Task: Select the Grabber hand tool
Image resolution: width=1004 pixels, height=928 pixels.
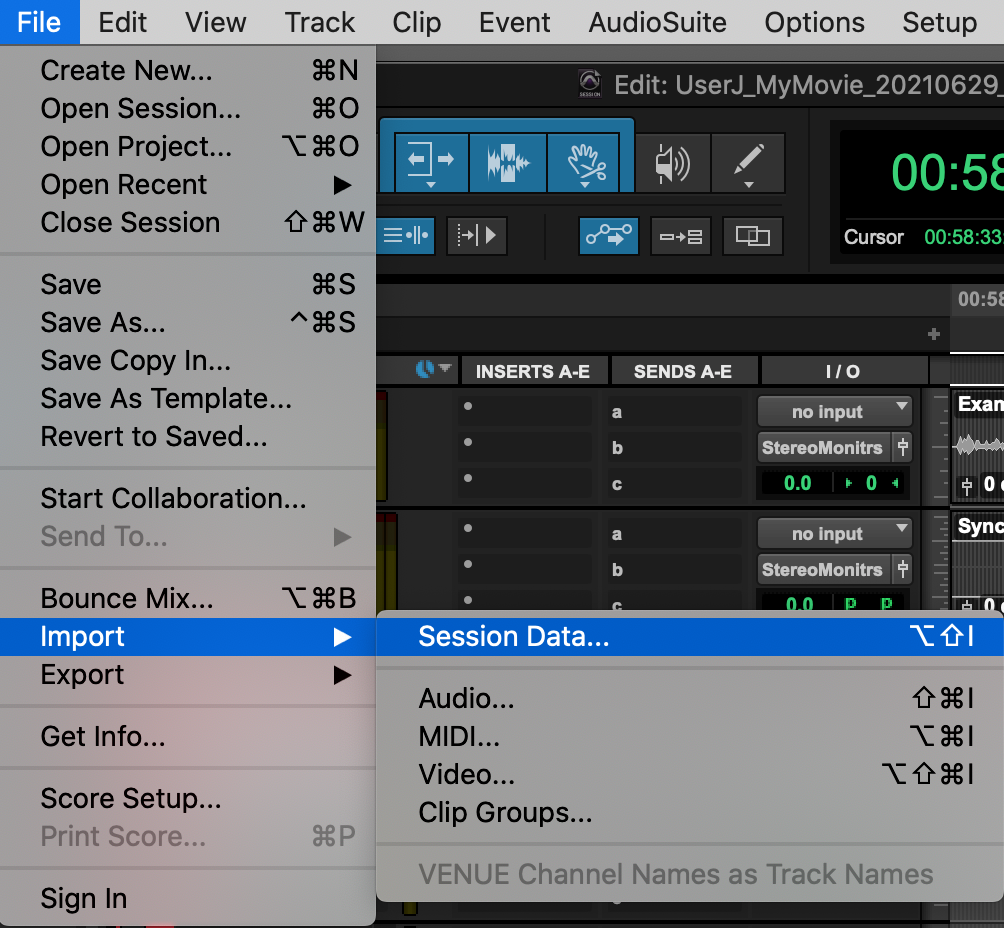Action: [x=583, y=162]
